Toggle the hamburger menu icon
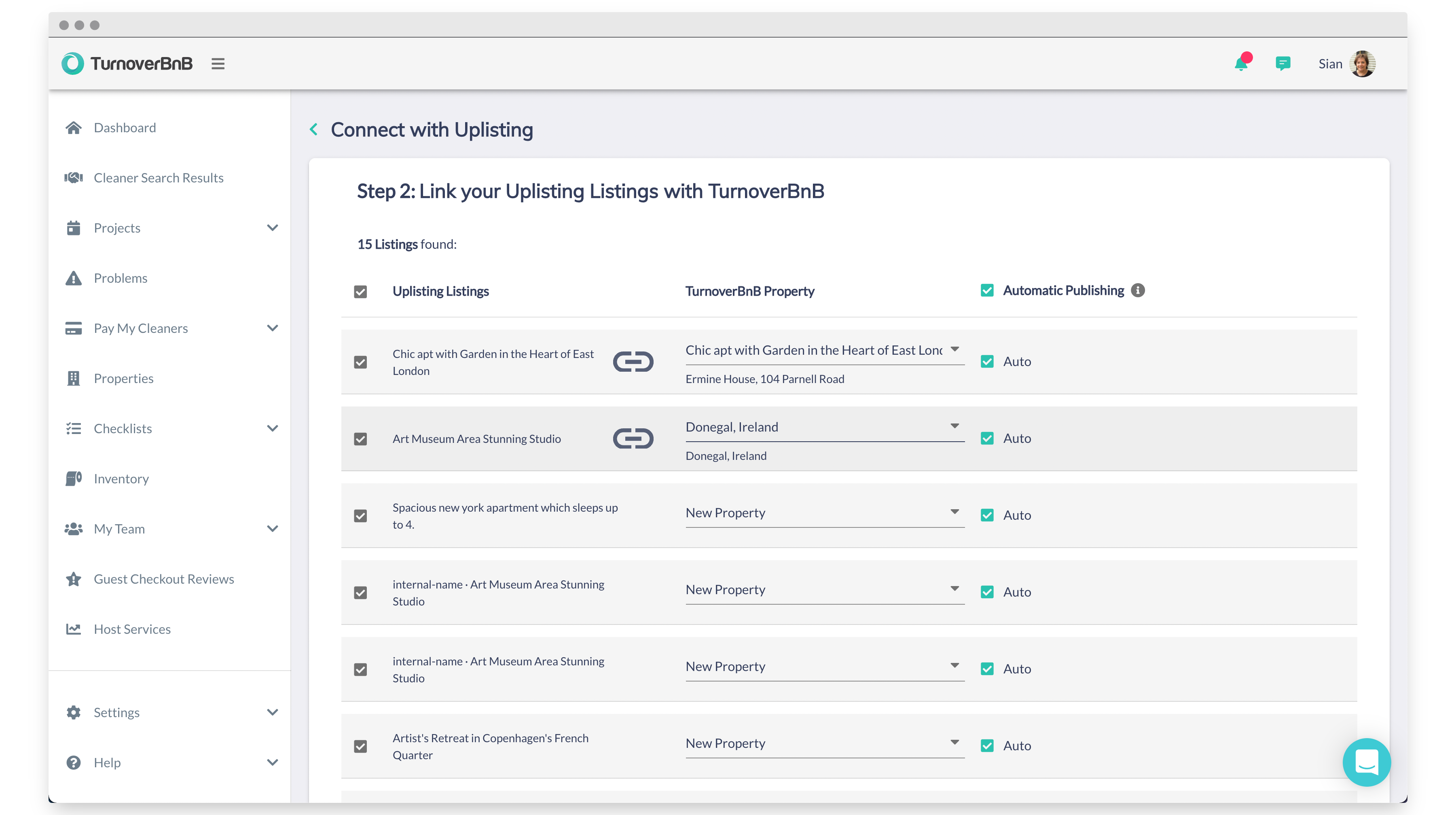 pos(218,64)
